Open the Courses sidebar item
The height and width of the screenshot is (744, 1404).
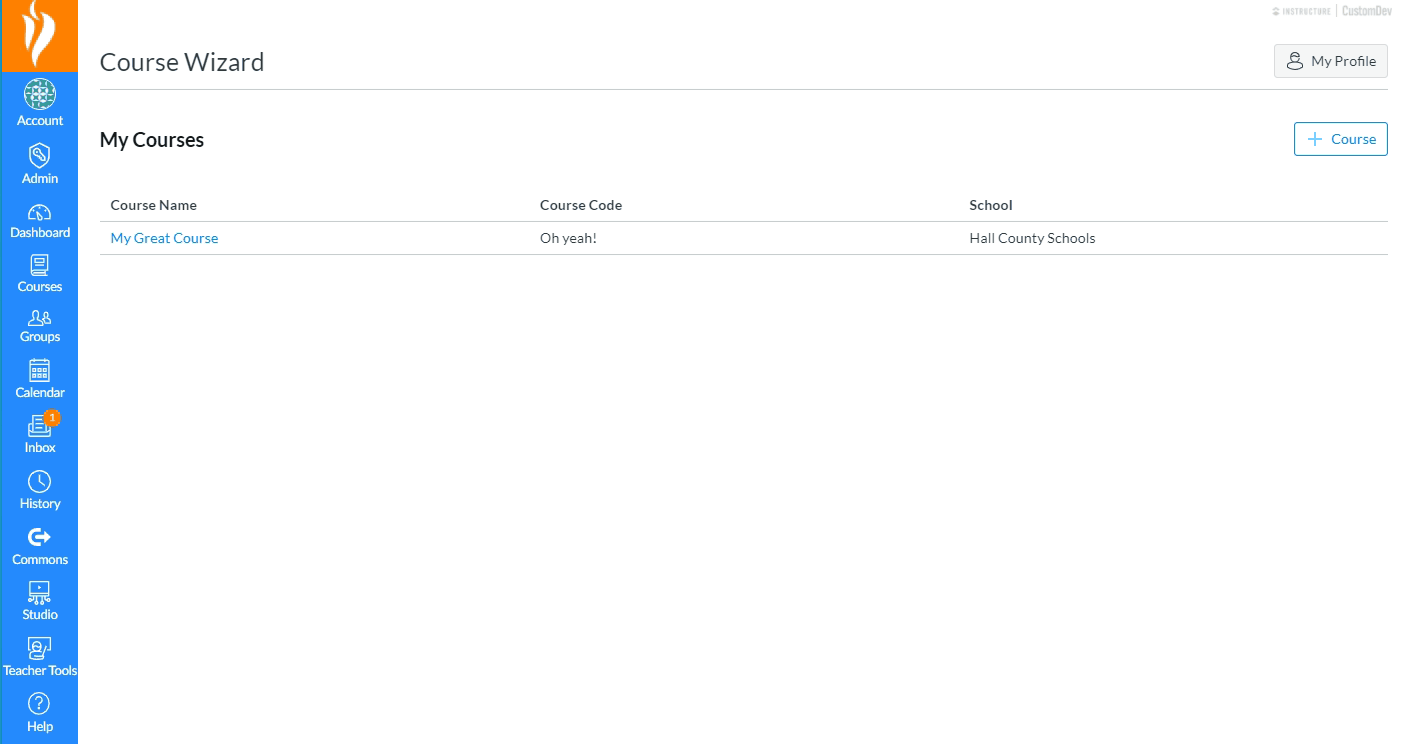(x=39, y=274)
